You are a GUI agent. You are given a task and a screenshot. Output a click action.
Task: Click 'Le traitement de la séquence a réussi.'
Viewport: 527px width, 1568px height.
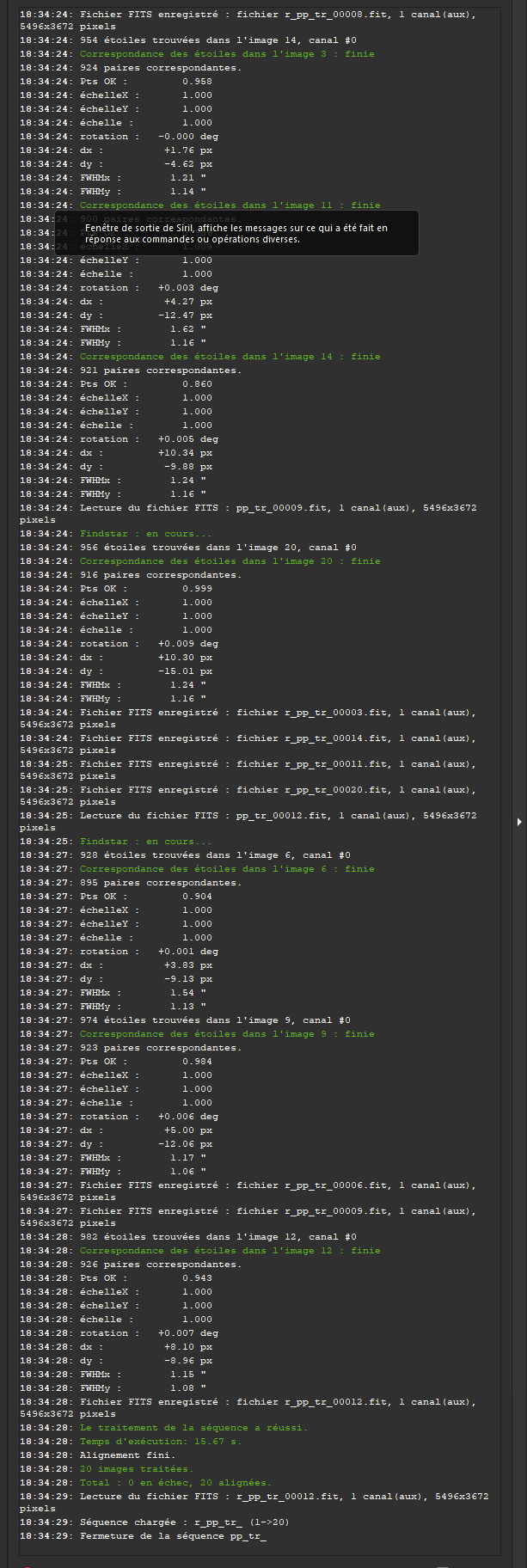(x=193, y=1428)
